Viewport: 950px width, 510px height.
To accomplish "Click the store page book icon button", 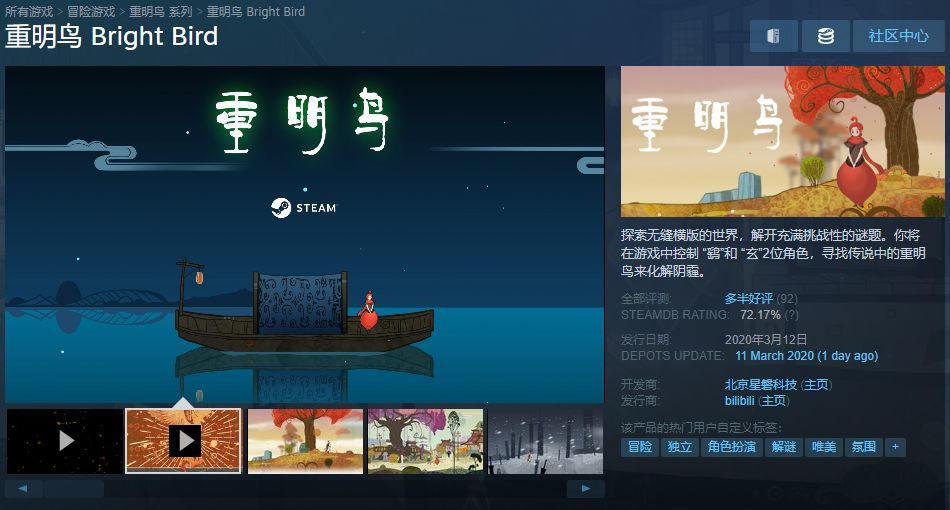I will [x=773, y=36].
